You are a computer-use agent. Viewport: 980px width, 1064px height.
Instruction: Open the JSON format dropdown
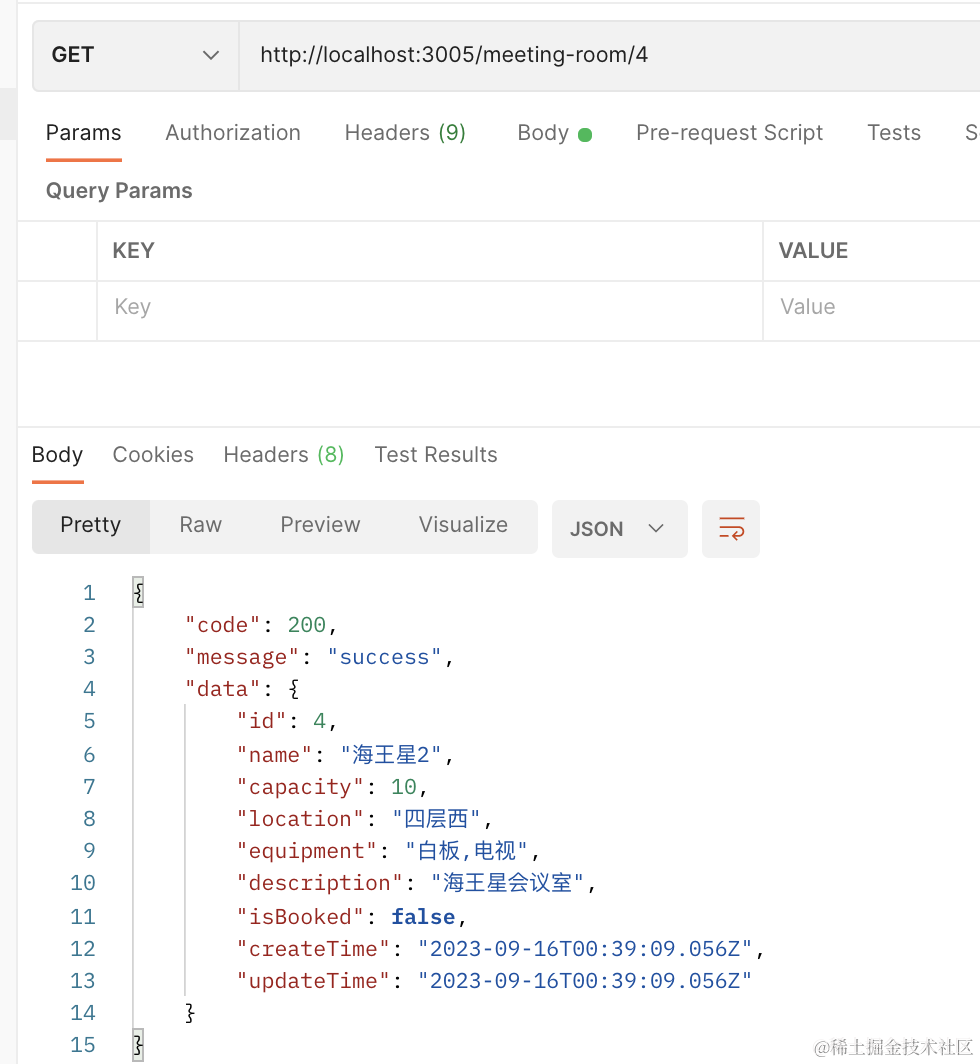coord(619,529)
